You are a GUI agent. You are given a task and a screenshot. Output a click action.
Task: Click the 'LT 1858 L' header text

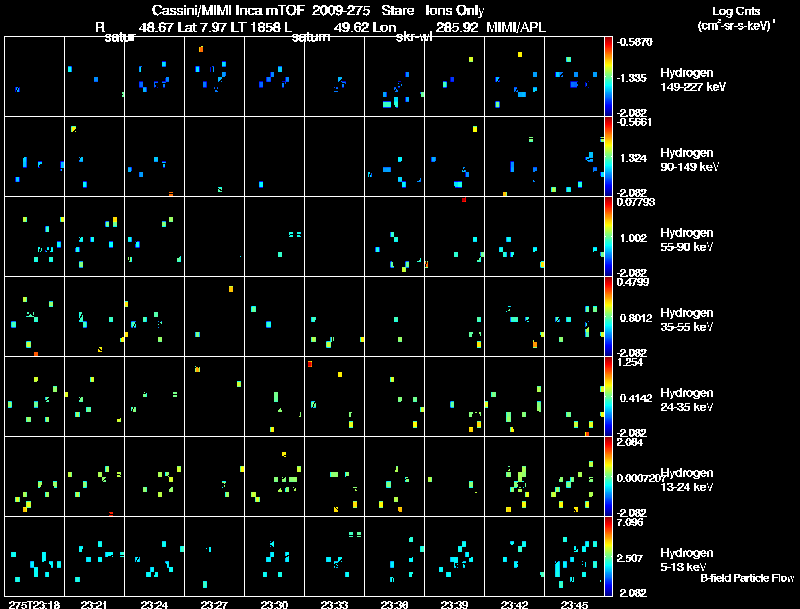(261, 27)
